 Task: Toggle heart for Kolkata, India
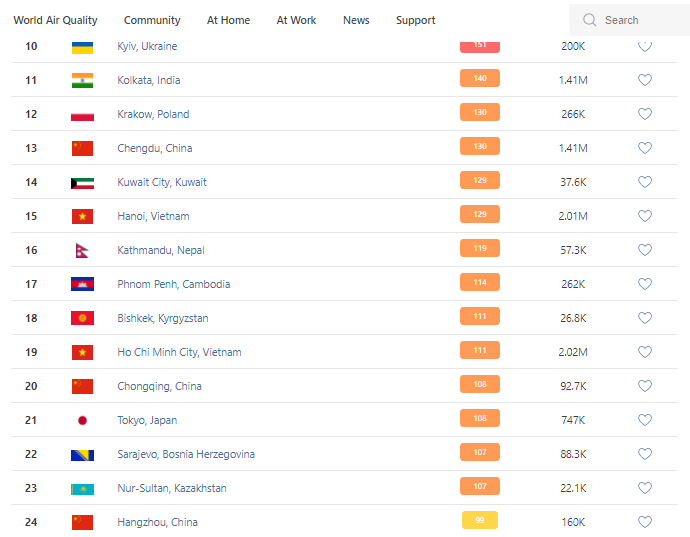point(645,80)
